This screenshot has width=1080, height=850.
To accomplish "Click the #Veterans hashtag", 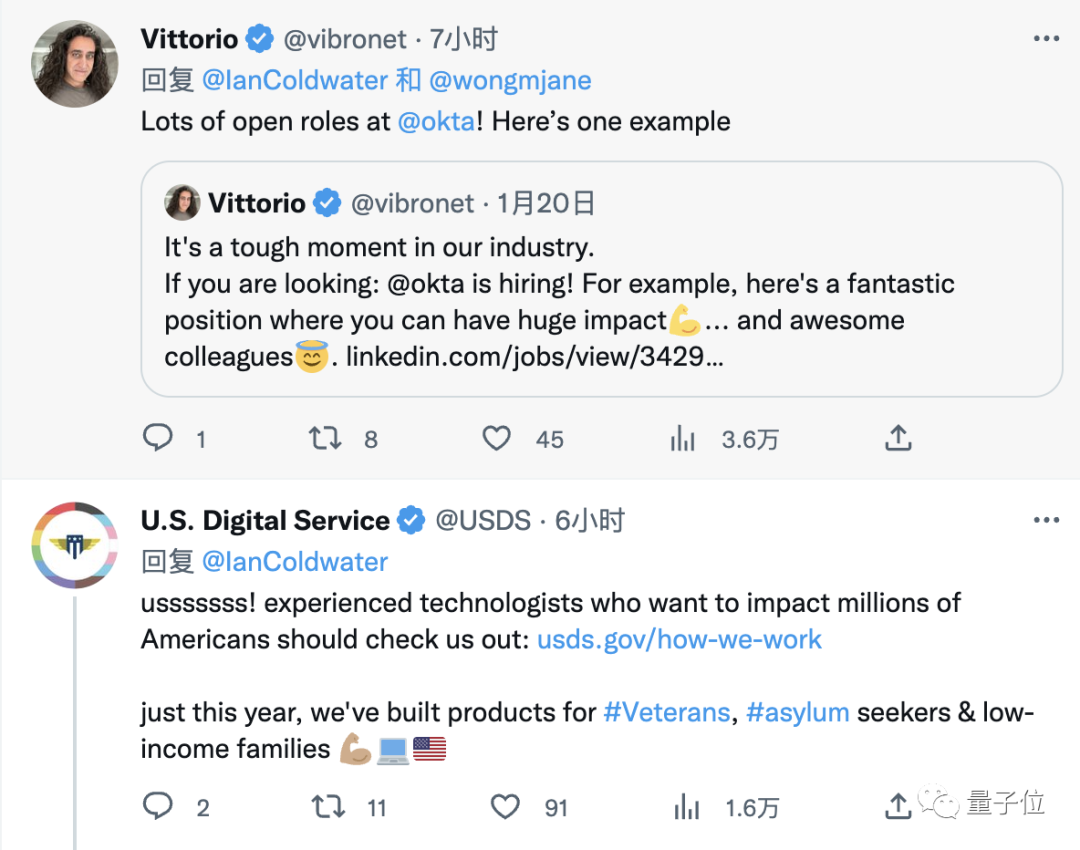I will pyautogui.click(x=667, y=713).
